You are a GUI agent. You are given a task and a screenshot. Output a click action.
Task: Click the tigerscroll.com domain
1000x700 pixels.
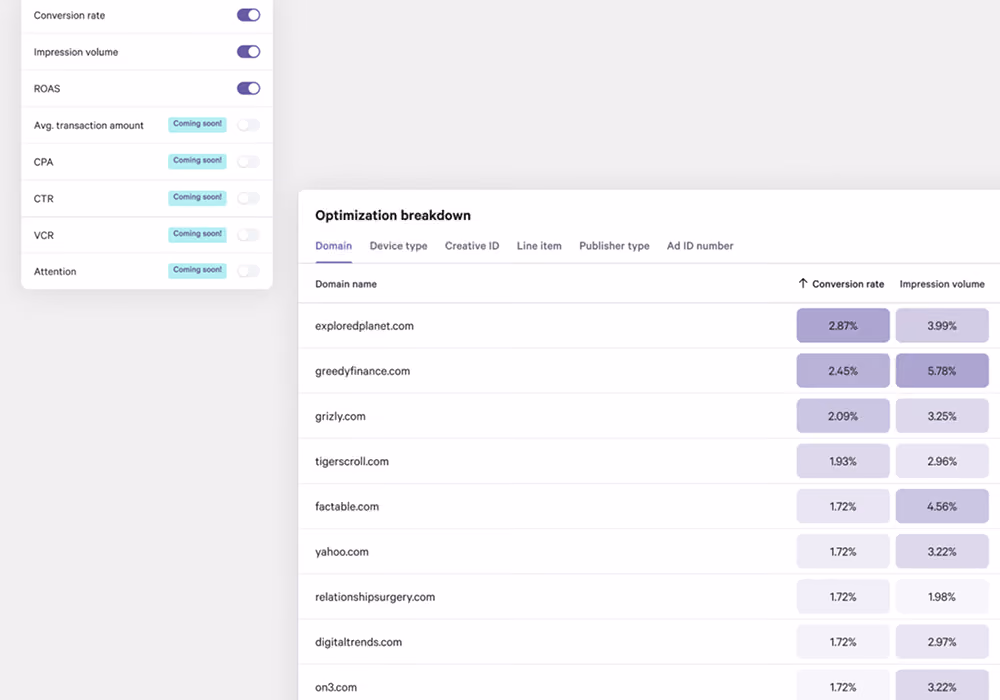(x=351, y=462)
